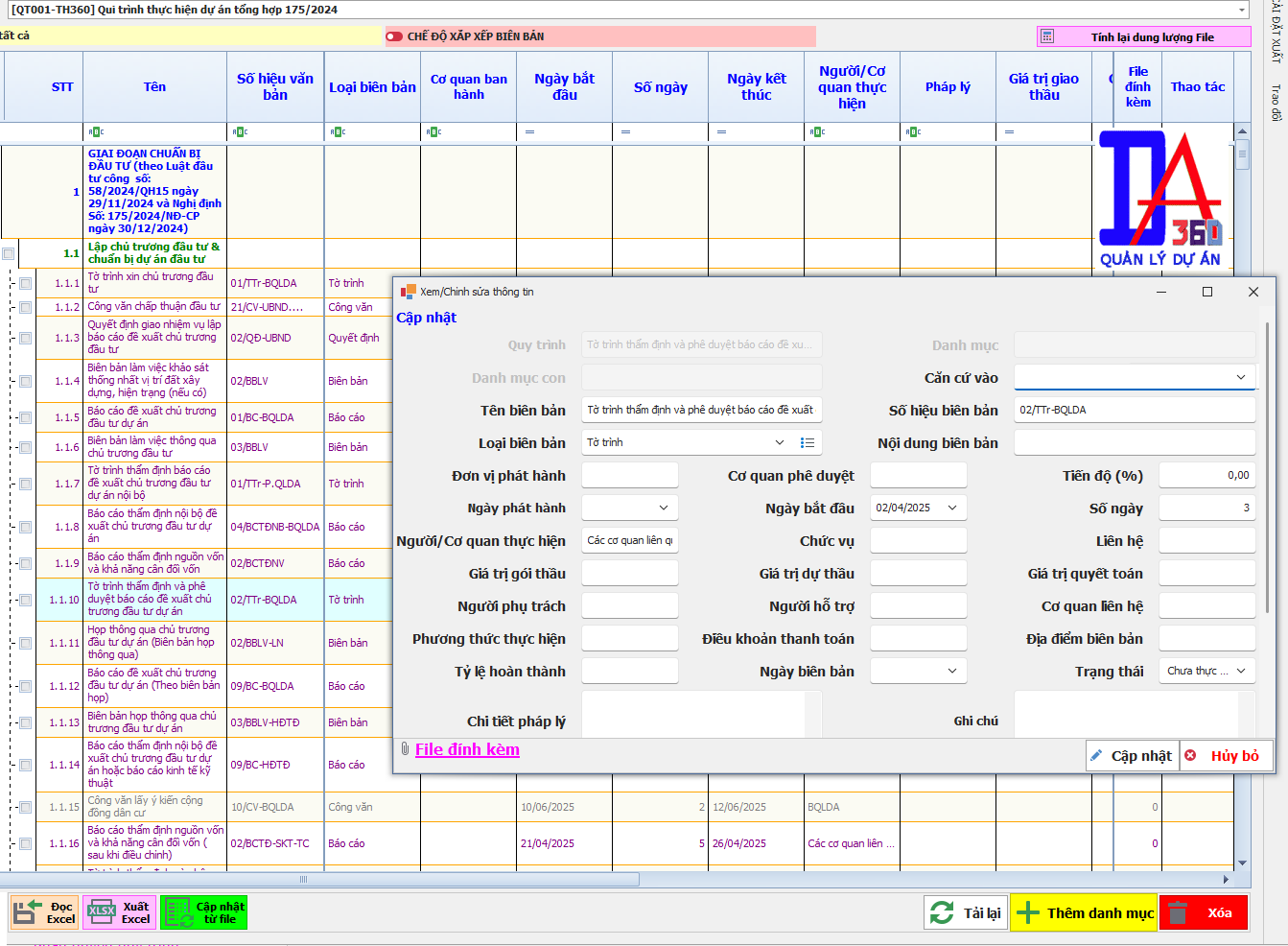The height and width of the screenshot is (946, 1288).
Task: Tick the checkbox for row 1.1.1
Action: [26, 283]
